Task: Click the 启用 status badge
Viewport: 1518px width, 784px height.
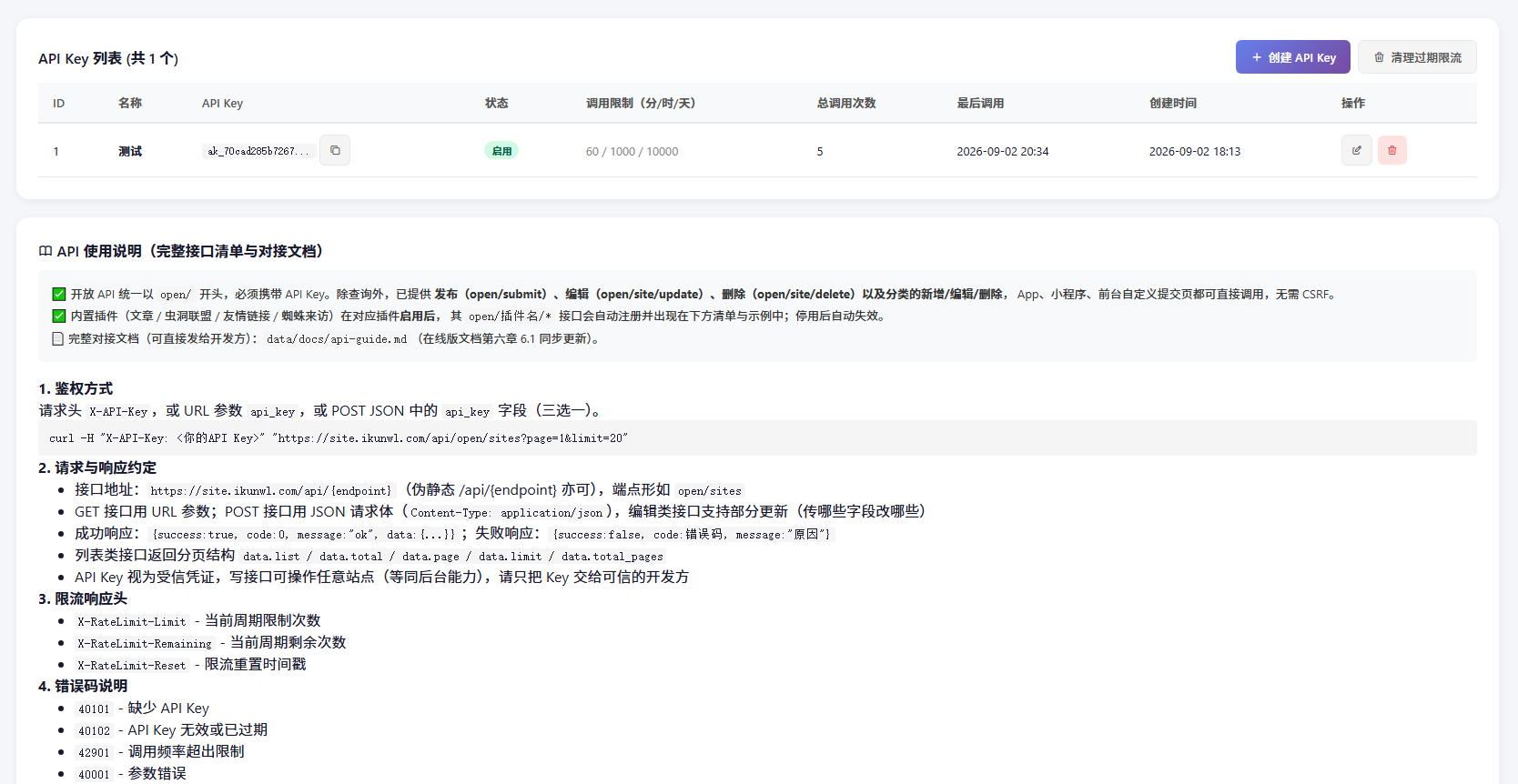Action: pyautogui.click(x=501, y=151)
